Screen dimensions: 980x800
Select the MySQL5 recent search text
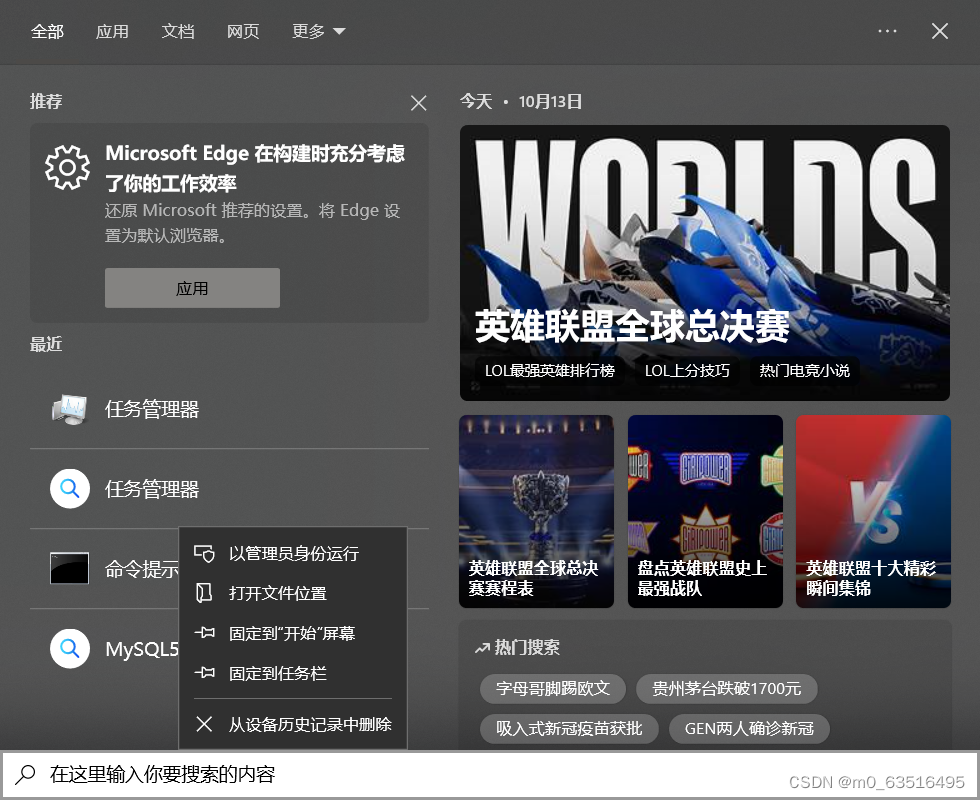pos(142,649)
